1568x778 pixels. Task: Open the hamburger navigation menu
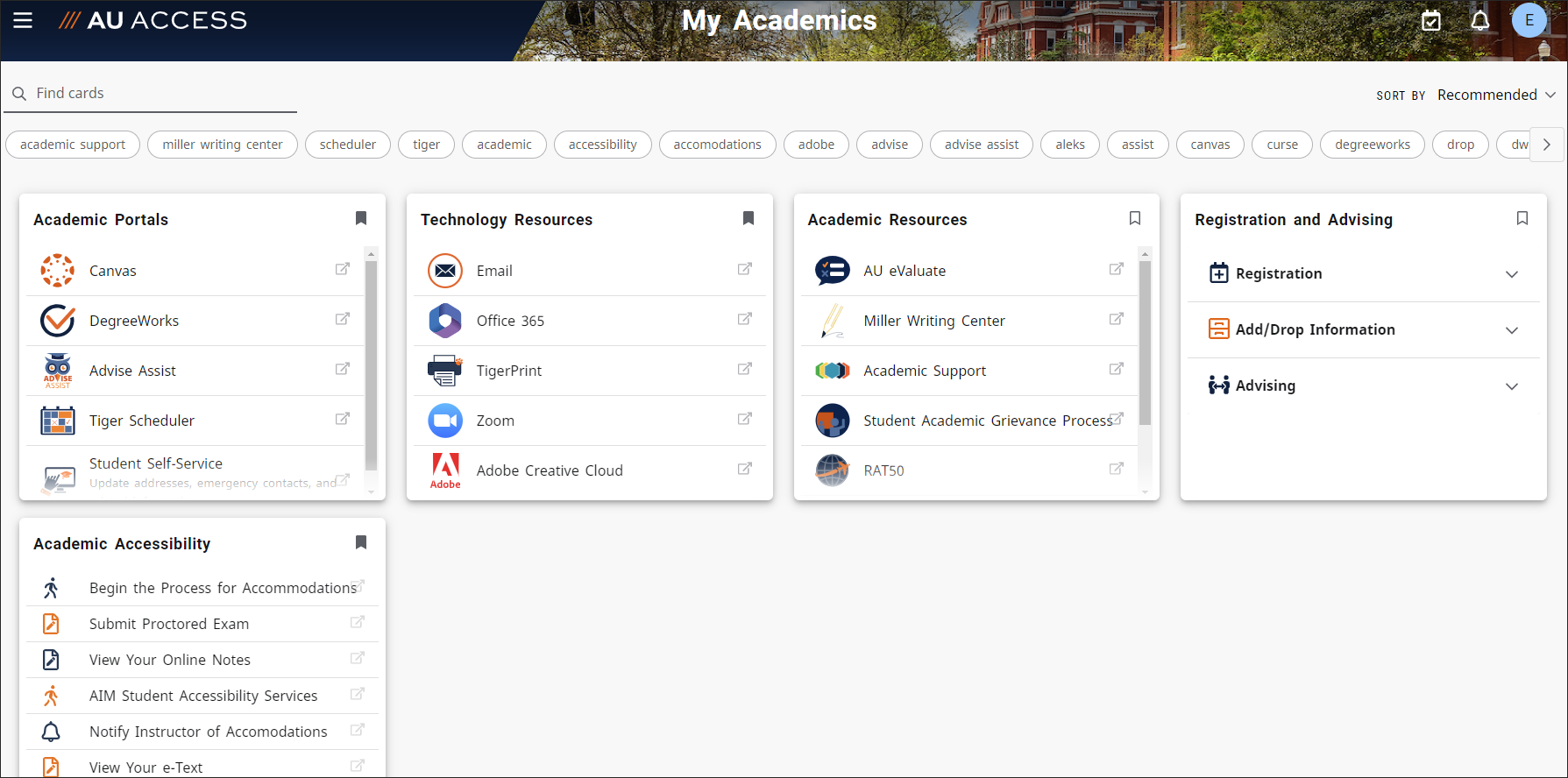pos(23,20)
